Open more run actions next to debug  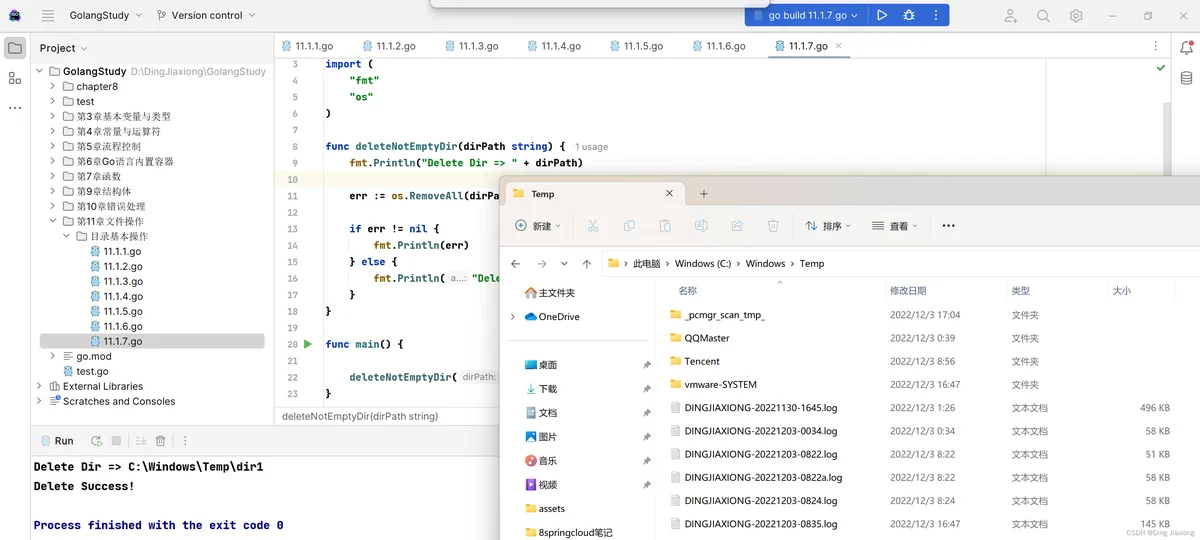click(935, 15)
